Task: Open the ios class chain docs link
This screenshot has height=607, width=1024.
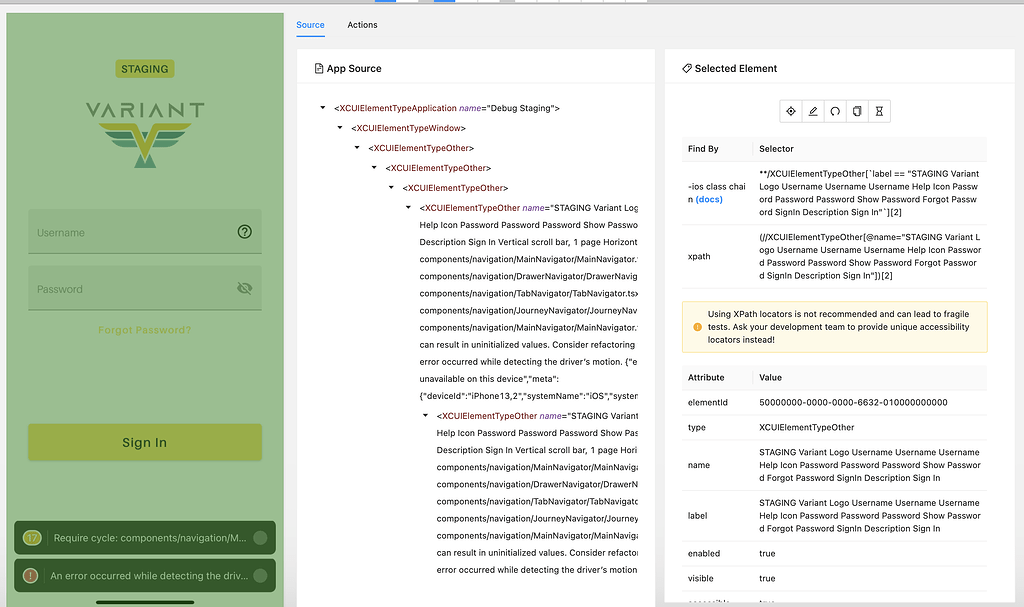Action: 708,198
